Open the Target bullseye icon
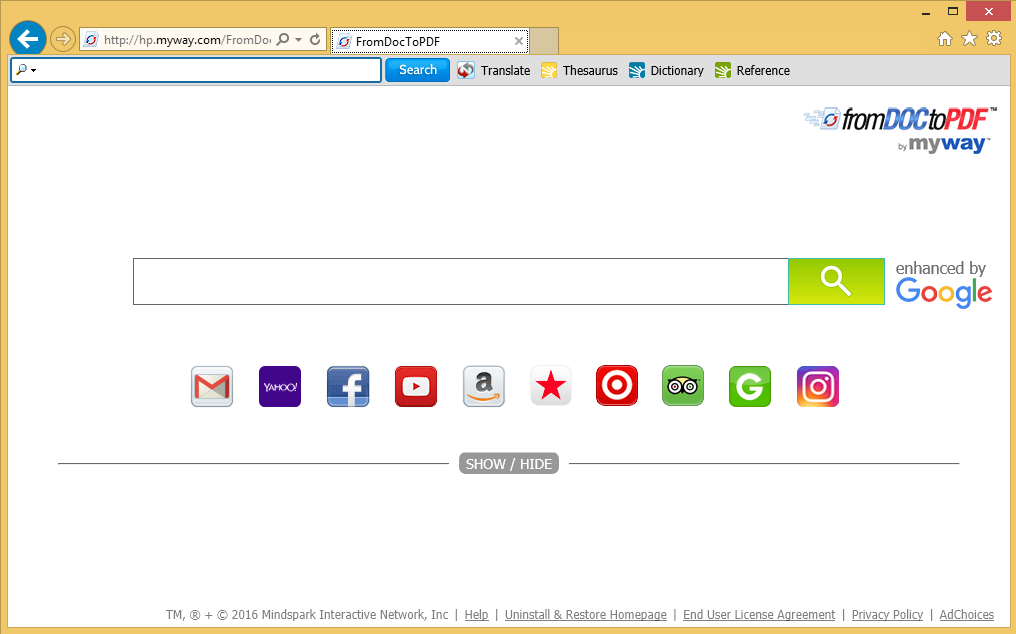This screenshot has width=1016, height=634. click(x=617, y=386)
